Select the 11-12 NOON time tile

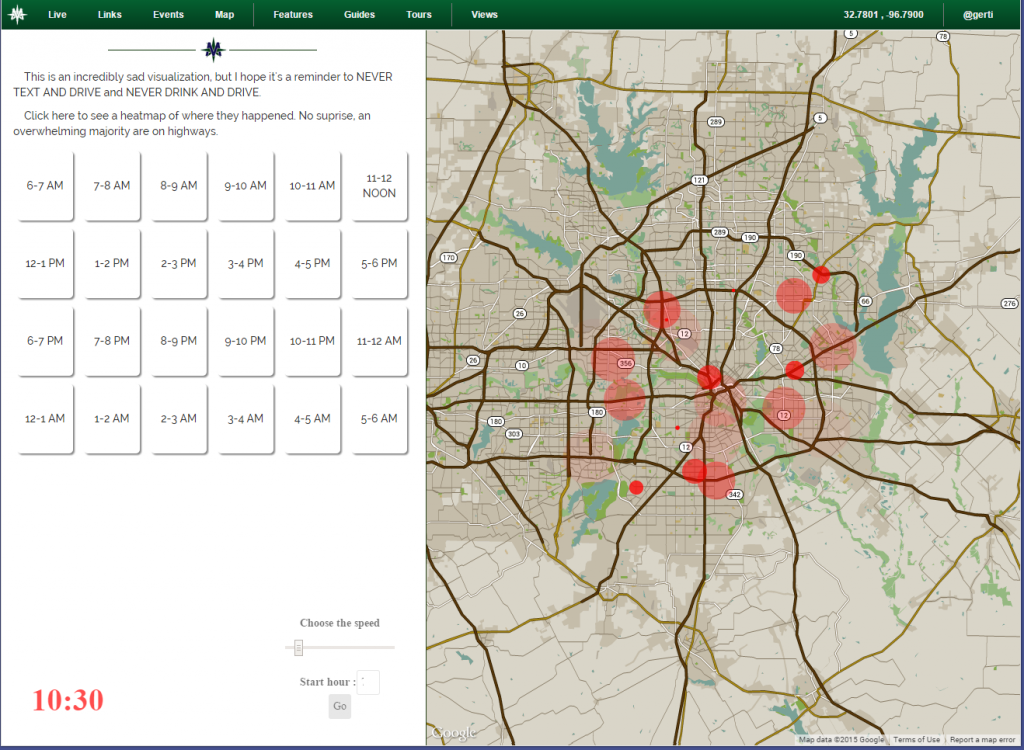[x=379, y=186]
